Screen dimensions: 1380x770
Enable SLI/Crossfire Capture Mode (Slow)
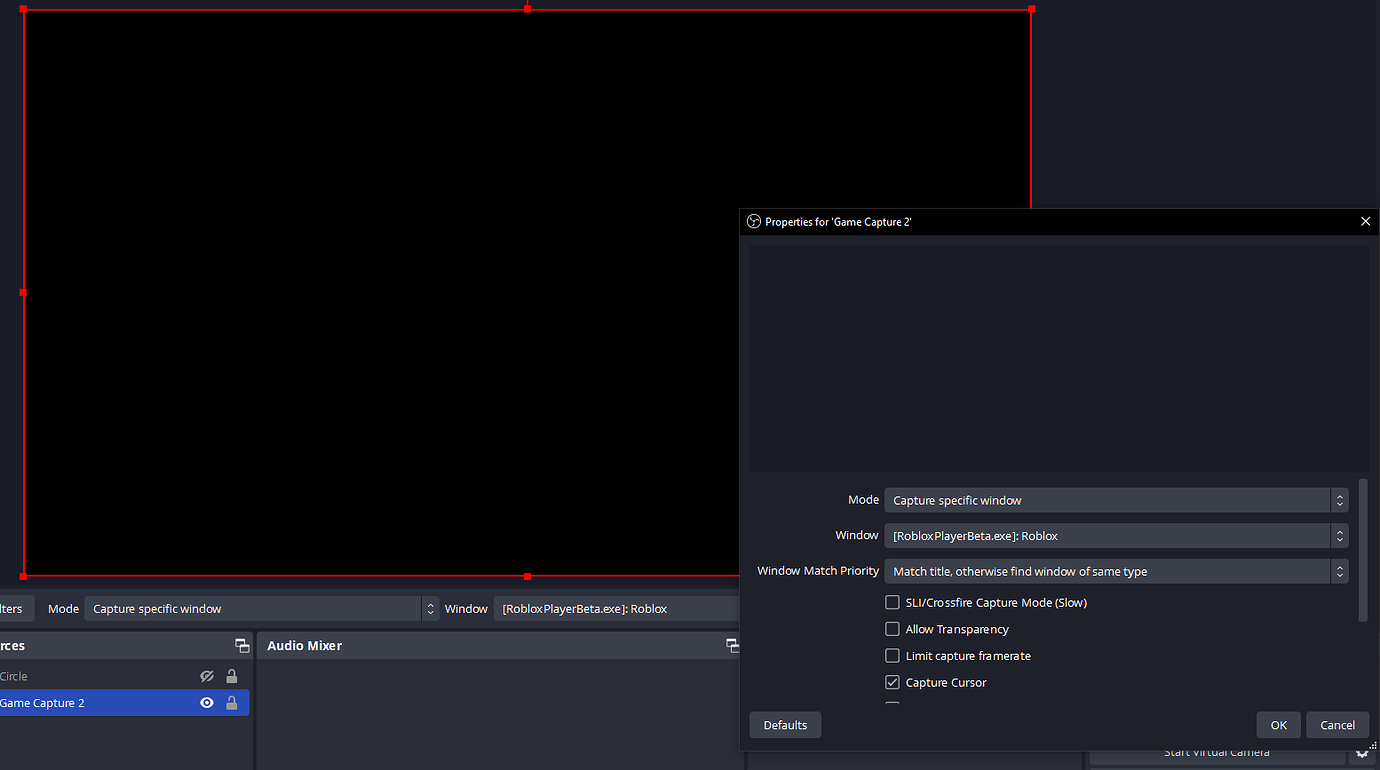pyautogui.click(x=892, y=602)
